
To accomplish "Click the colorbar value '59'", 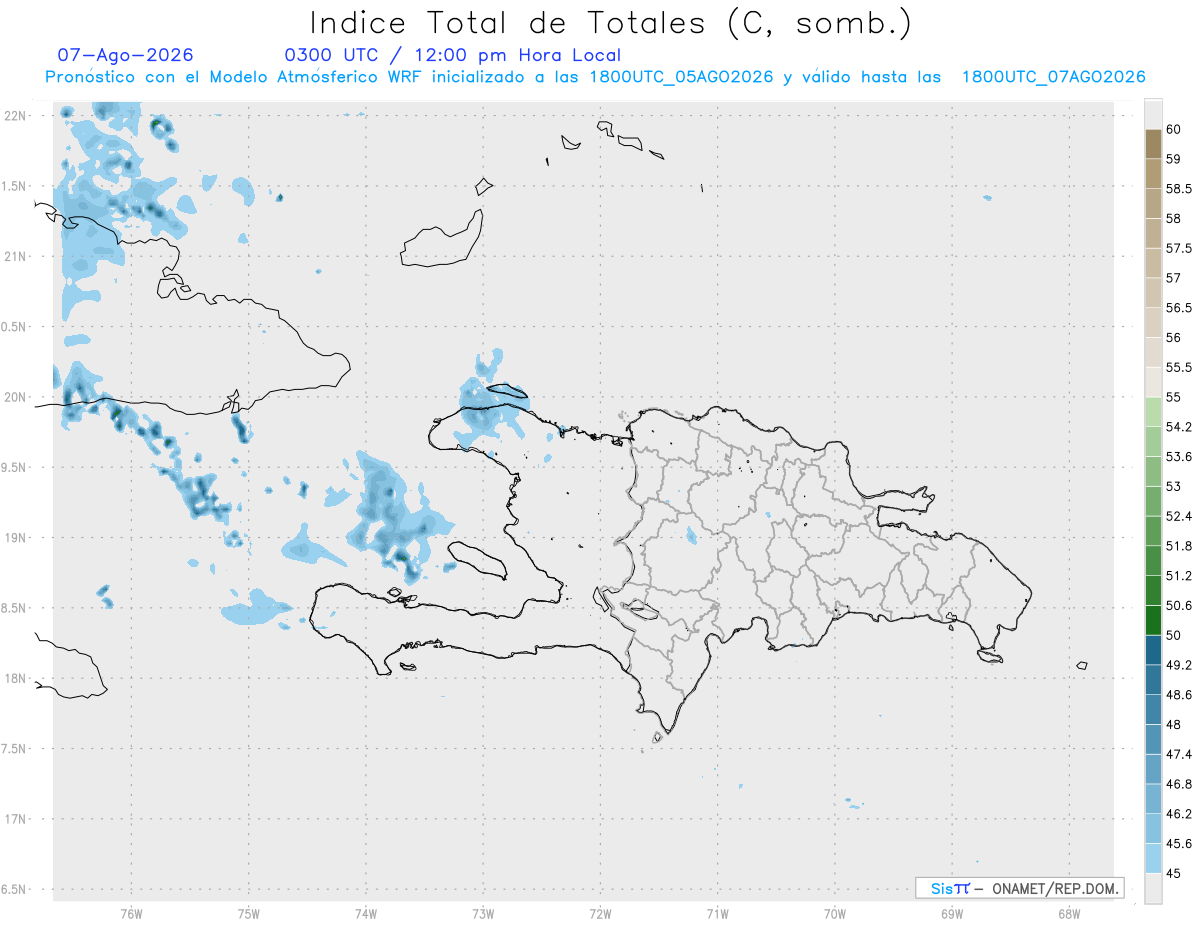I will (x=1173, y=159).
